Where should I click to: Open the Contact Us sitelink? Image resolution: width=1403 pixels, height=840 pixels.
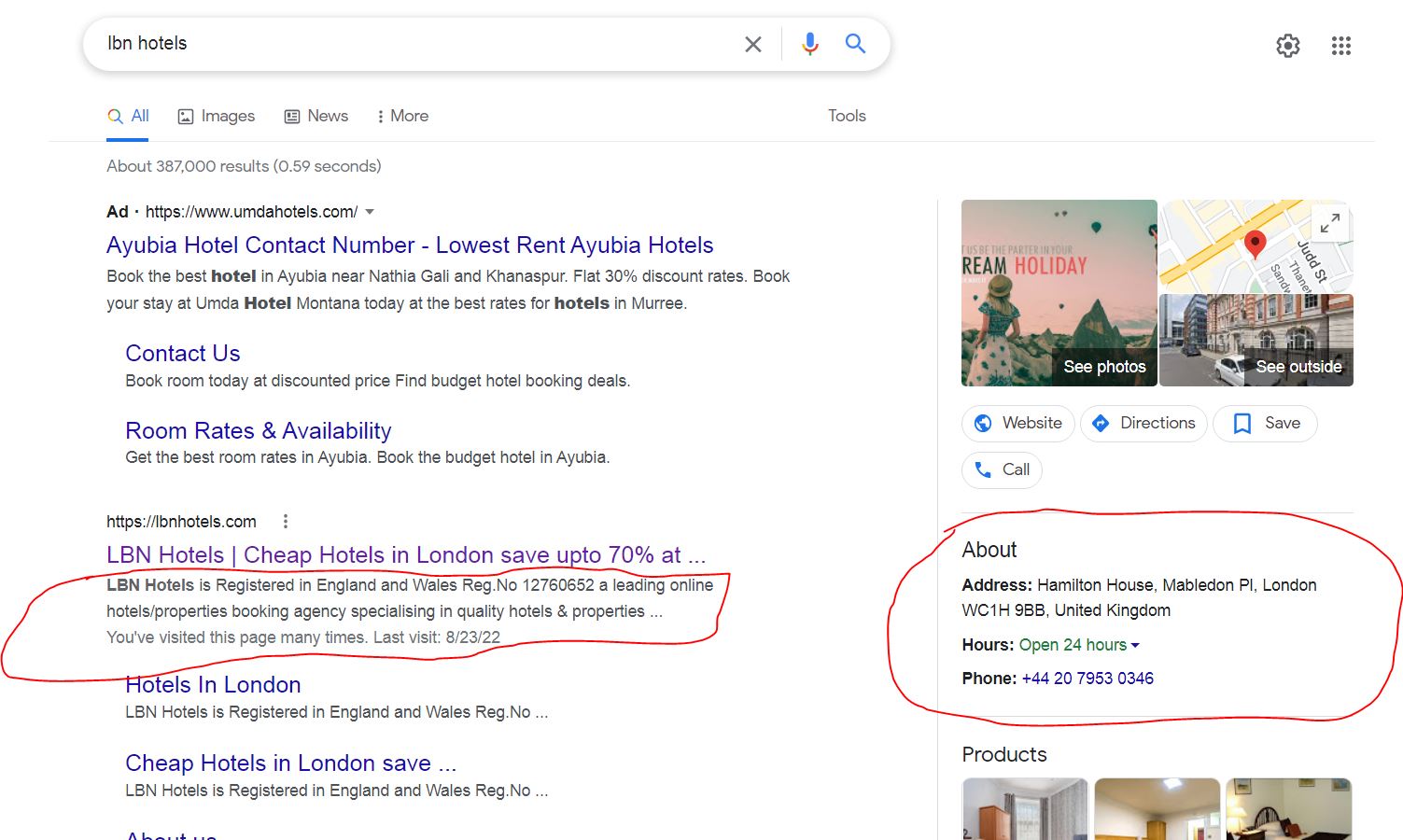click(183, 354)
